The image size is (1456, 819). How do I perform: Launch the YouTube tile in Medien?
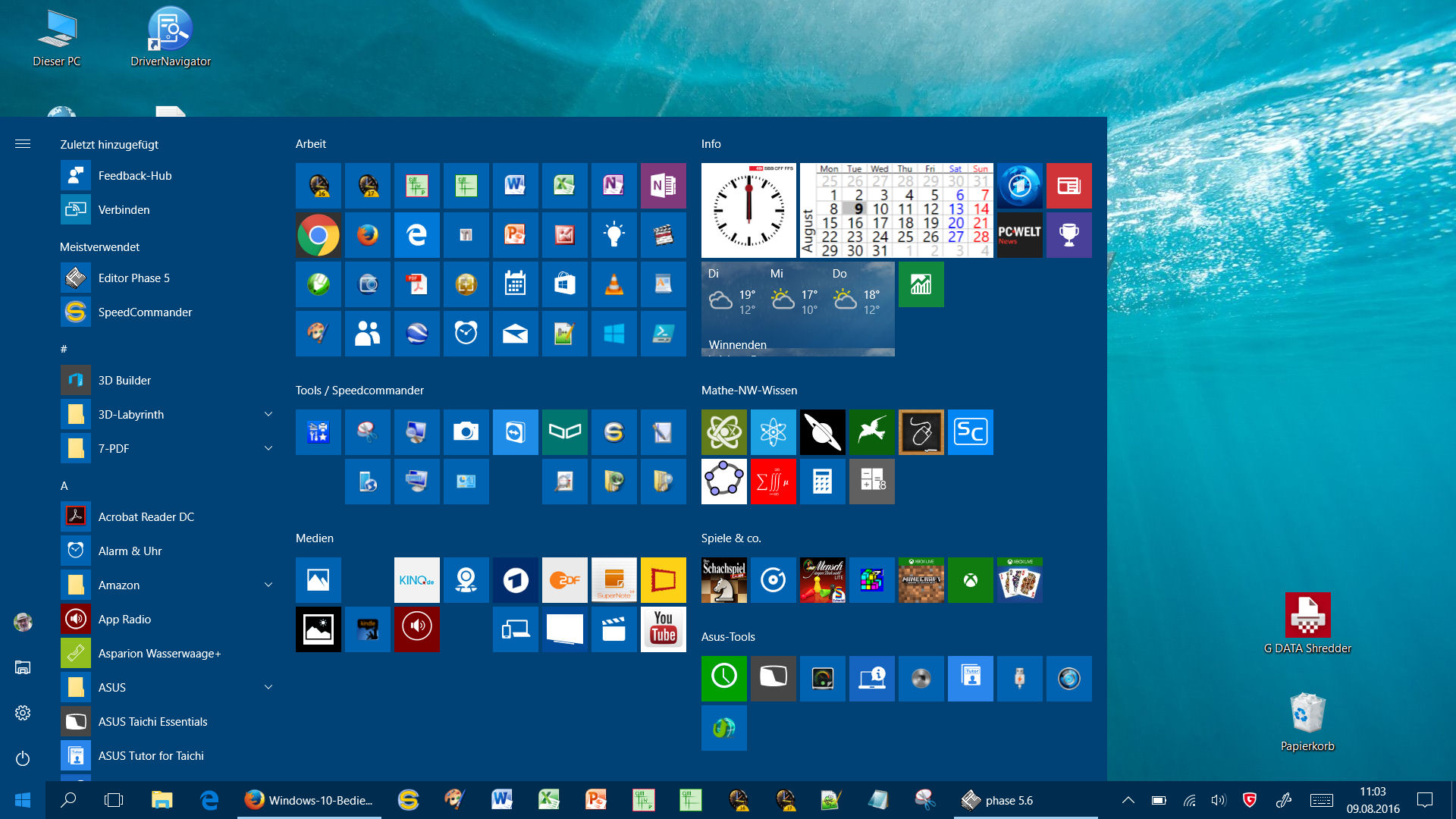(x=663, y=629)
